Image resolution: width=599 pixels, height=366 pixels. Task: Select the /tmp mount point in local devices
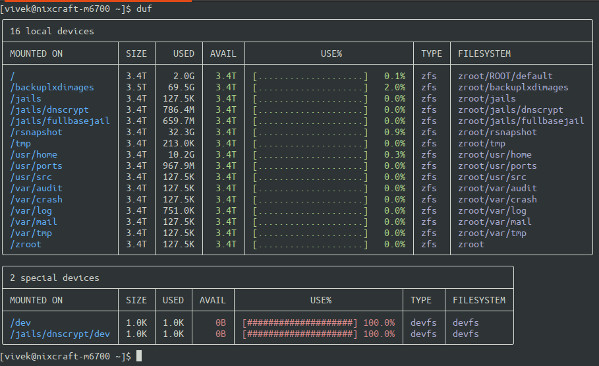tap(21, 144)
